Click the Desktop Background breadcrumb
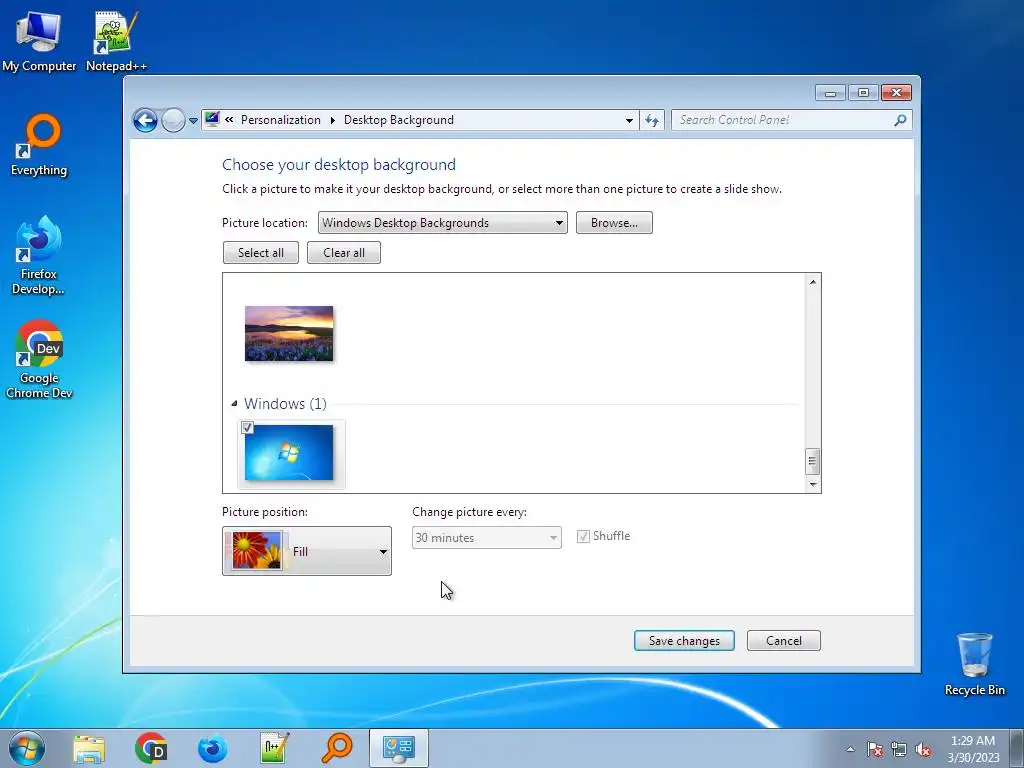The image size is (1024, 768). click(x=398, y=120)
